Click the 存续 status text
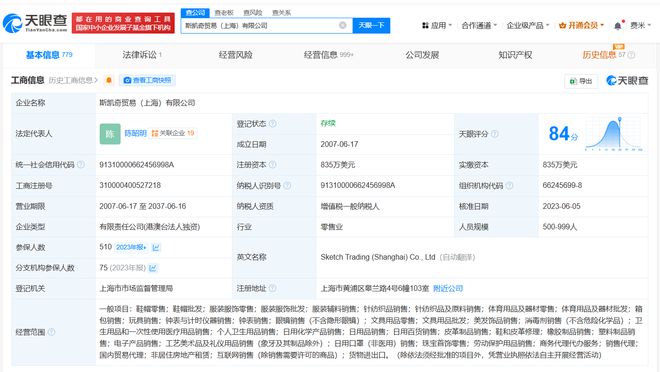 [328, 123]
